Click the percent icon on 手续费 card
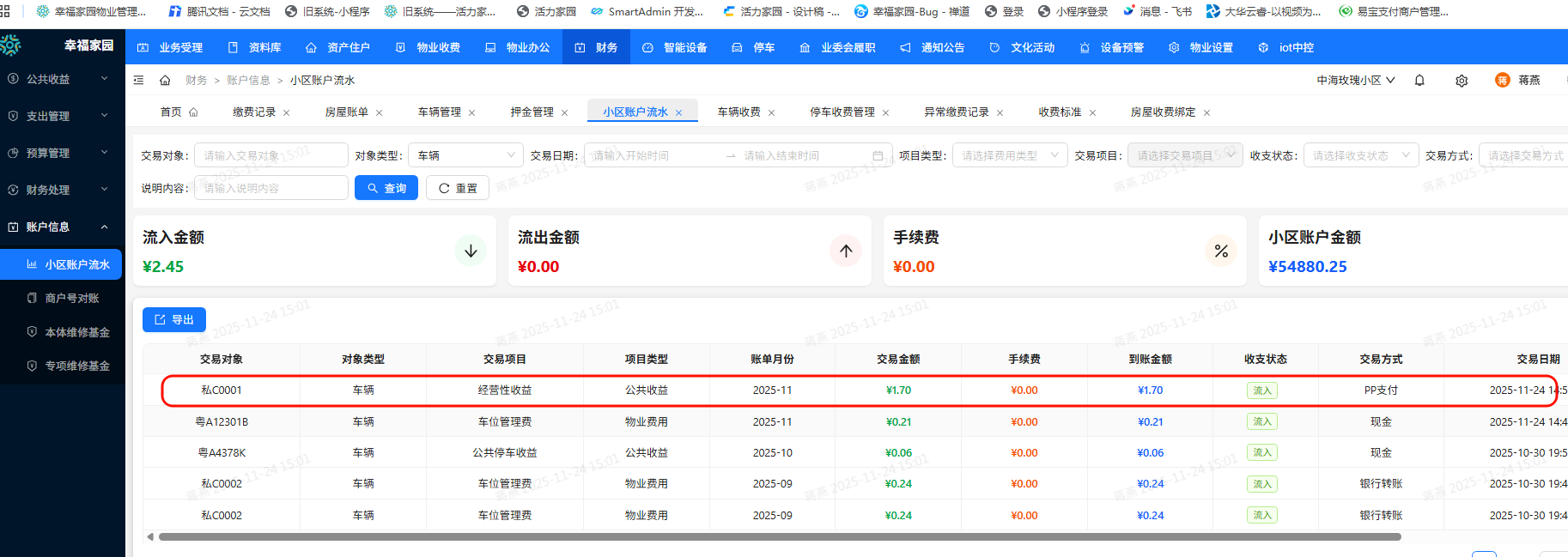Viewport: 1568px width, 557px height. click(x=1221, y=251)
